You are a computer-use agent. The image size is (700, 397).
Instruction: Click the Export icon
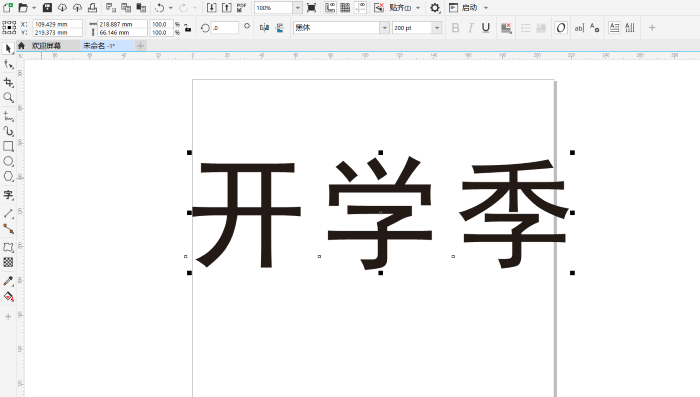[227, 8]
